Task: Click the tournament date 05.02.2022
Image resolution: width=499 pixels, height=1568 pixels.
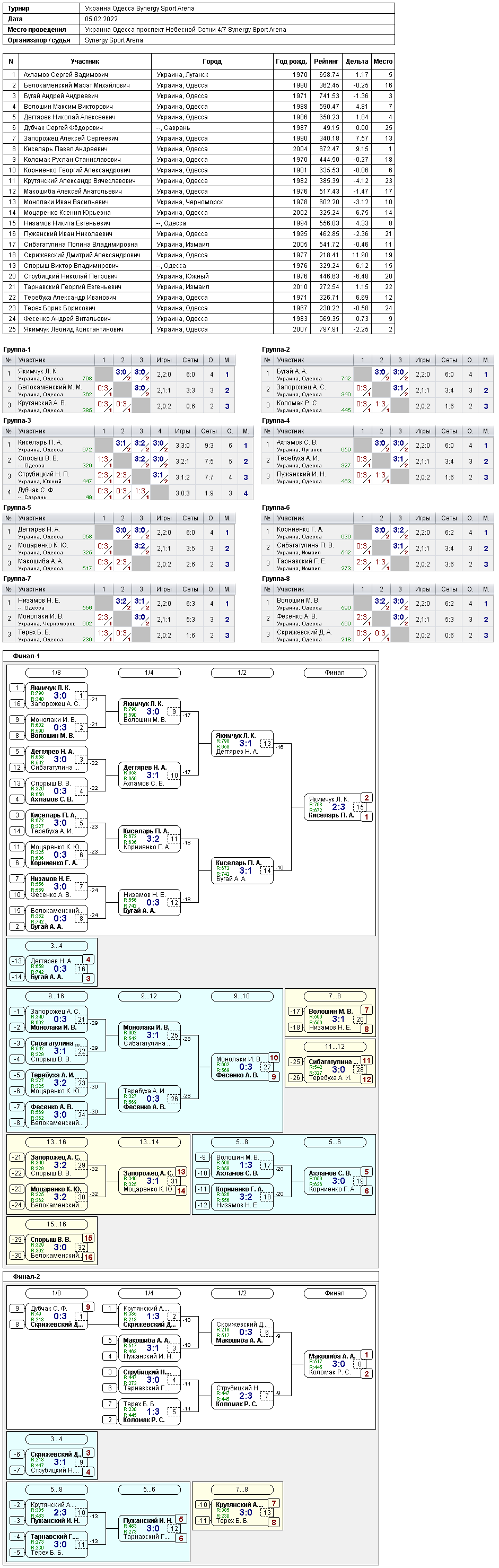Action: pyautogui.click(x=101, y=19)
